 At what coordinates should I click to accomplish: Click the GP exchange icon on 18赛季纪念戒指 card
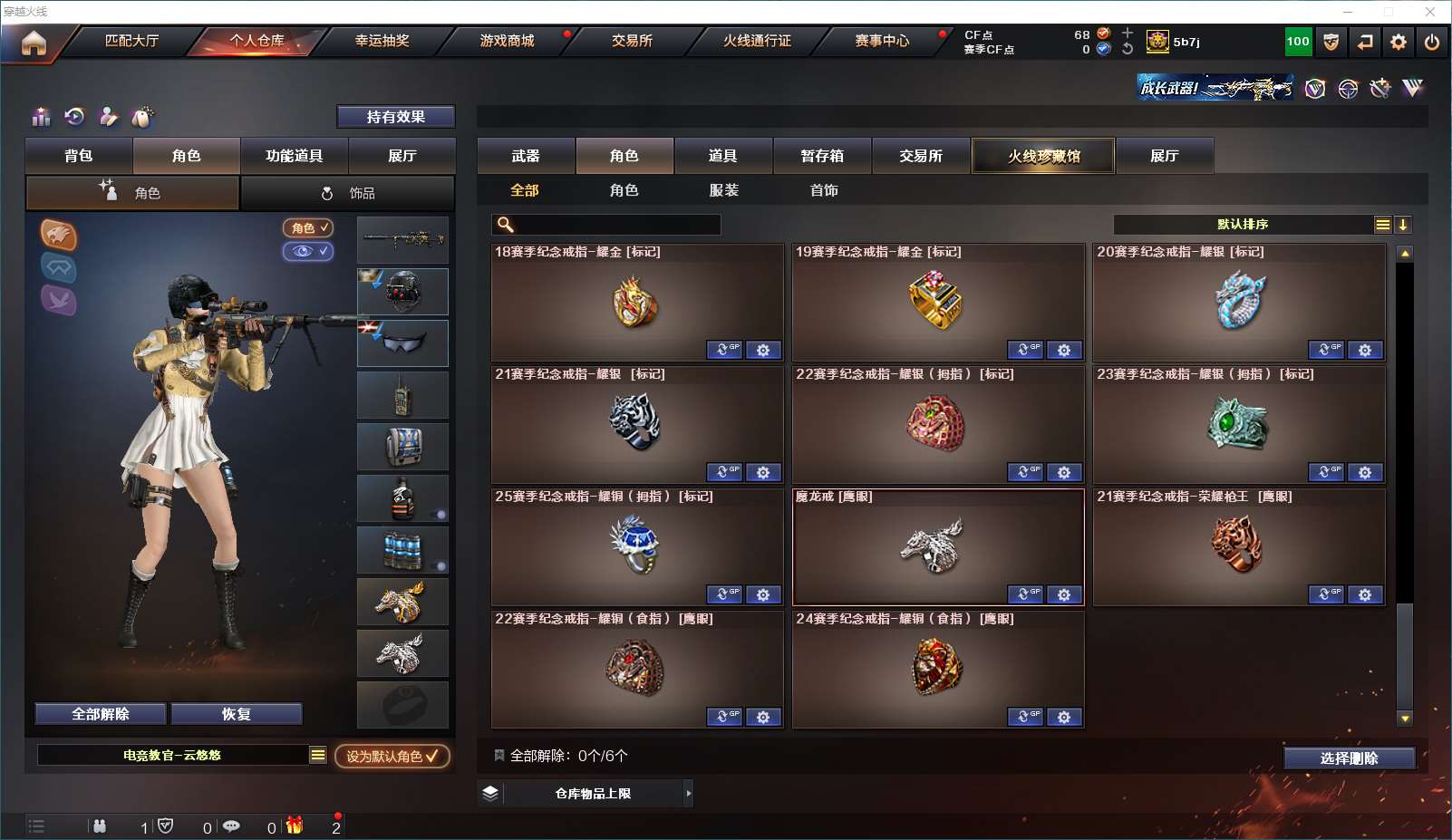pos(724,350)
